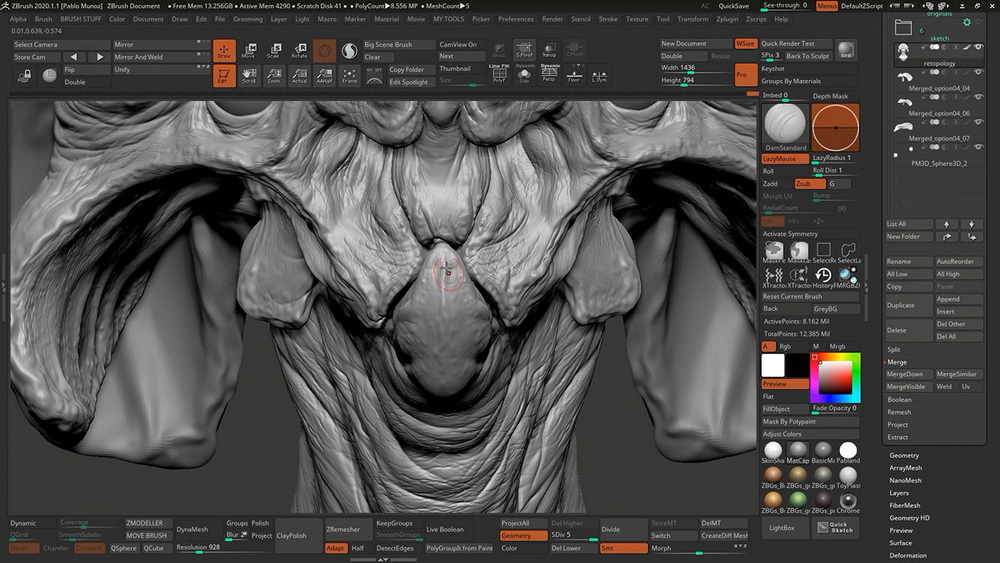Open the Zplugin menu
The width and height of the screenshot is (1000, 563).
click(727, 19)
